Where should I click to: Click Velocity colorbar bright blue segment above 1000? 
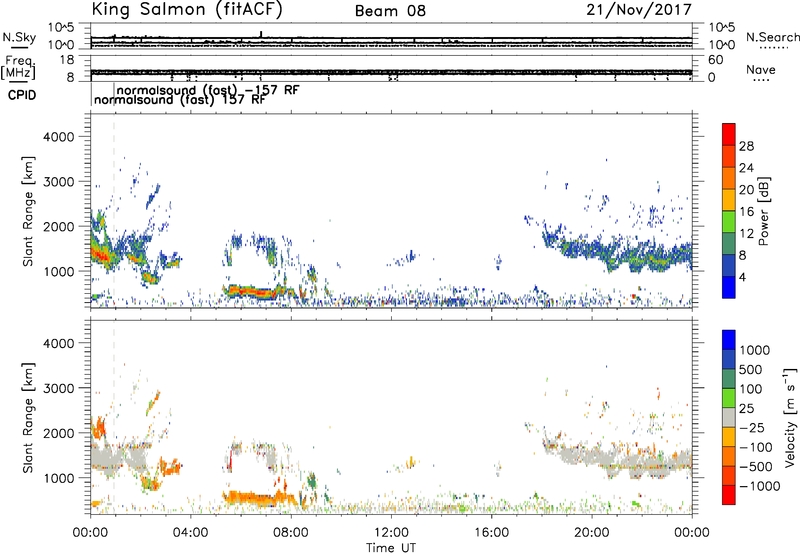[729, 340]
